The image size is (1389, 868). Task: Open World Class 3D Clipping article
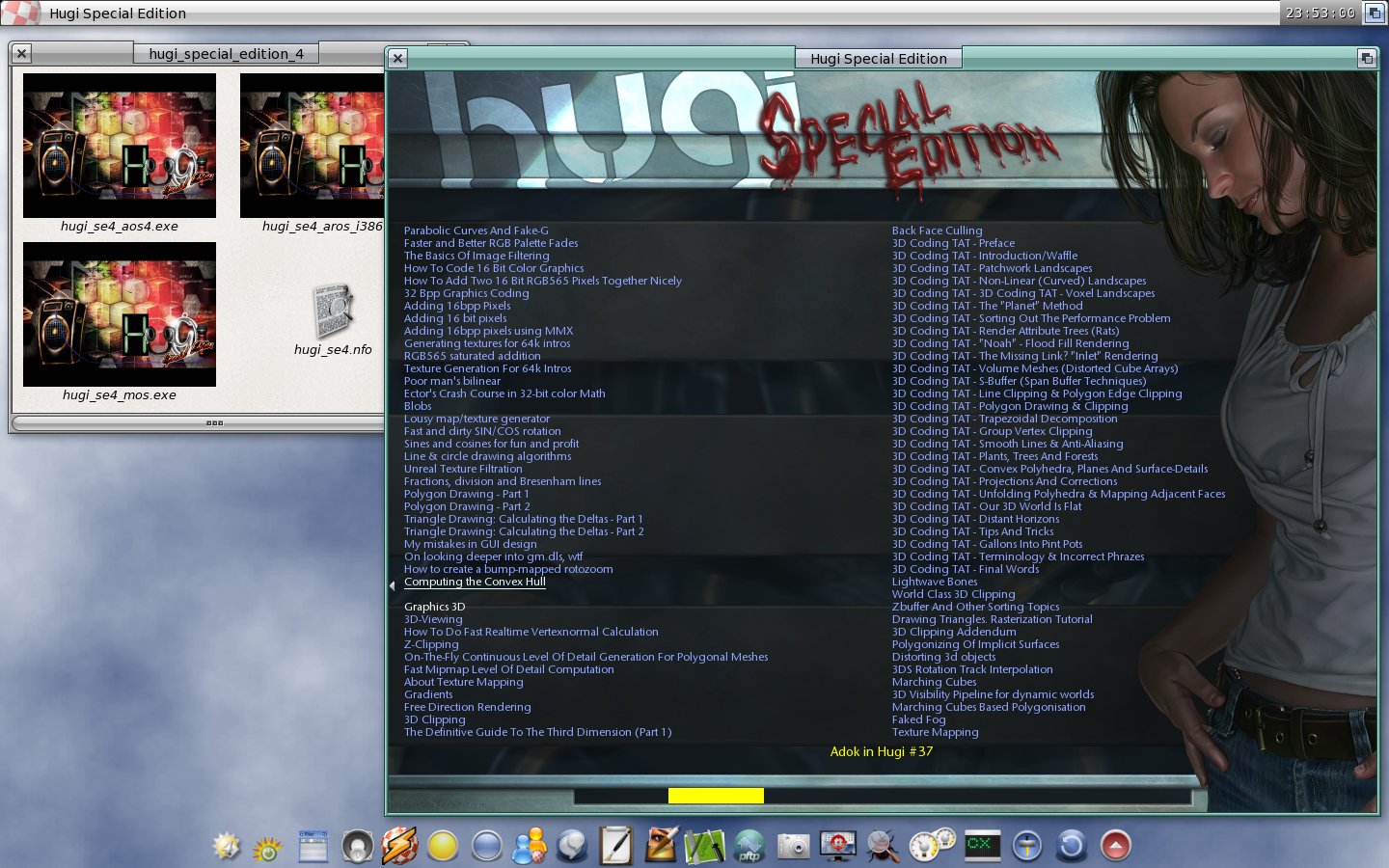pyautogui.click(x=954, y=594)
